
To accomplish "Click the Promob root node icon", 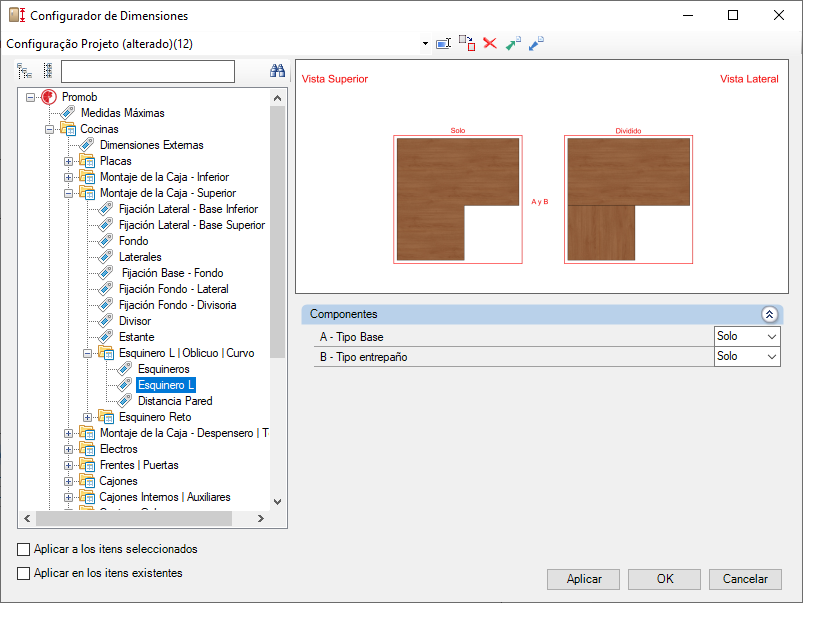I will (49, 97).
